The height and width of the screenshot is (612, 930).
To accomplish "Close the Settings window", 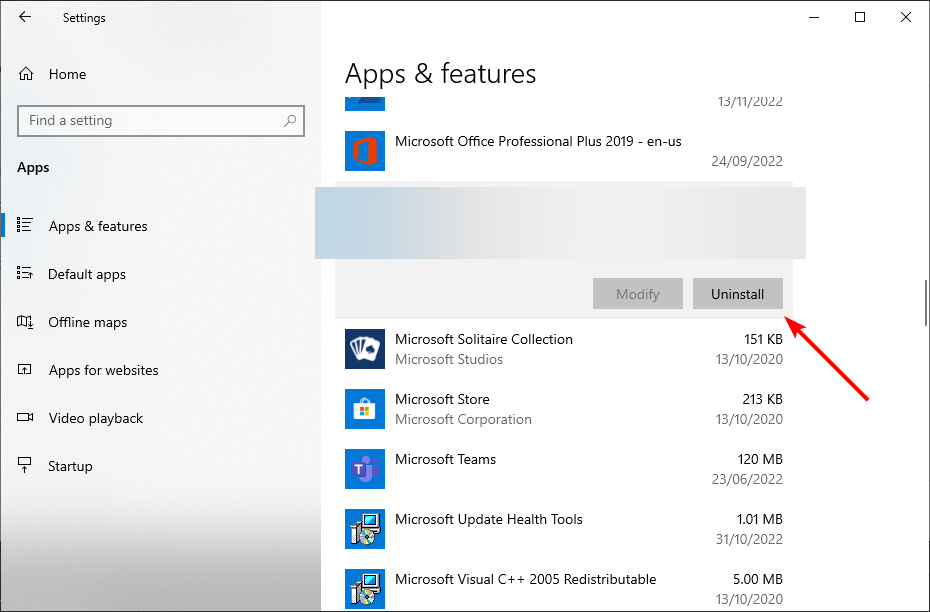I will coord(906,17).
